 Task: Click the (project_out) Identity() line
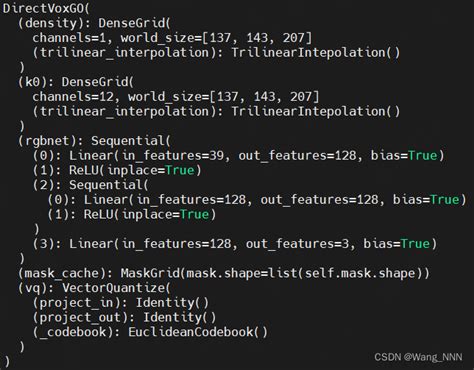[124, 317]
